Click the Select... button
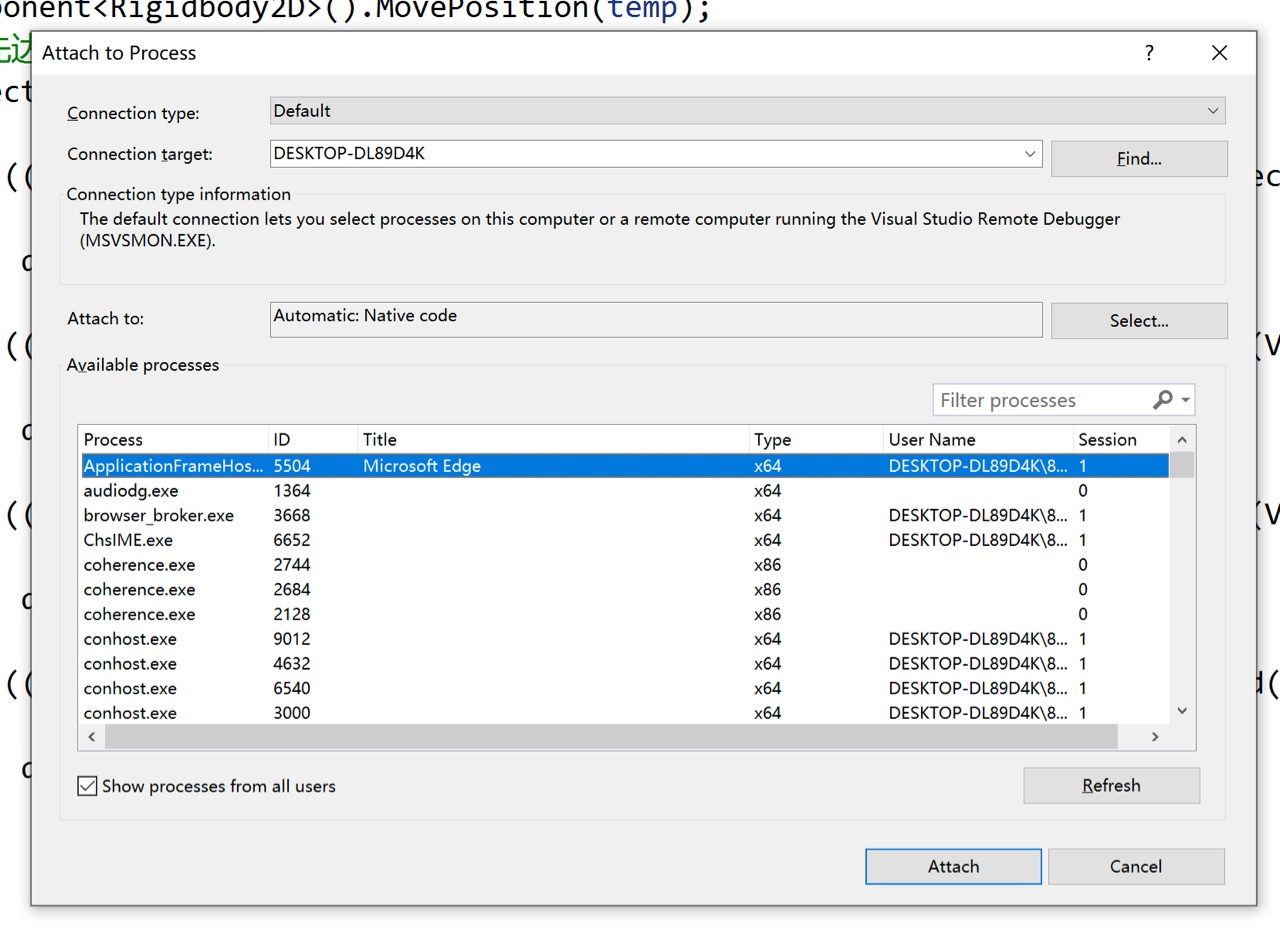 (1139, 320)
